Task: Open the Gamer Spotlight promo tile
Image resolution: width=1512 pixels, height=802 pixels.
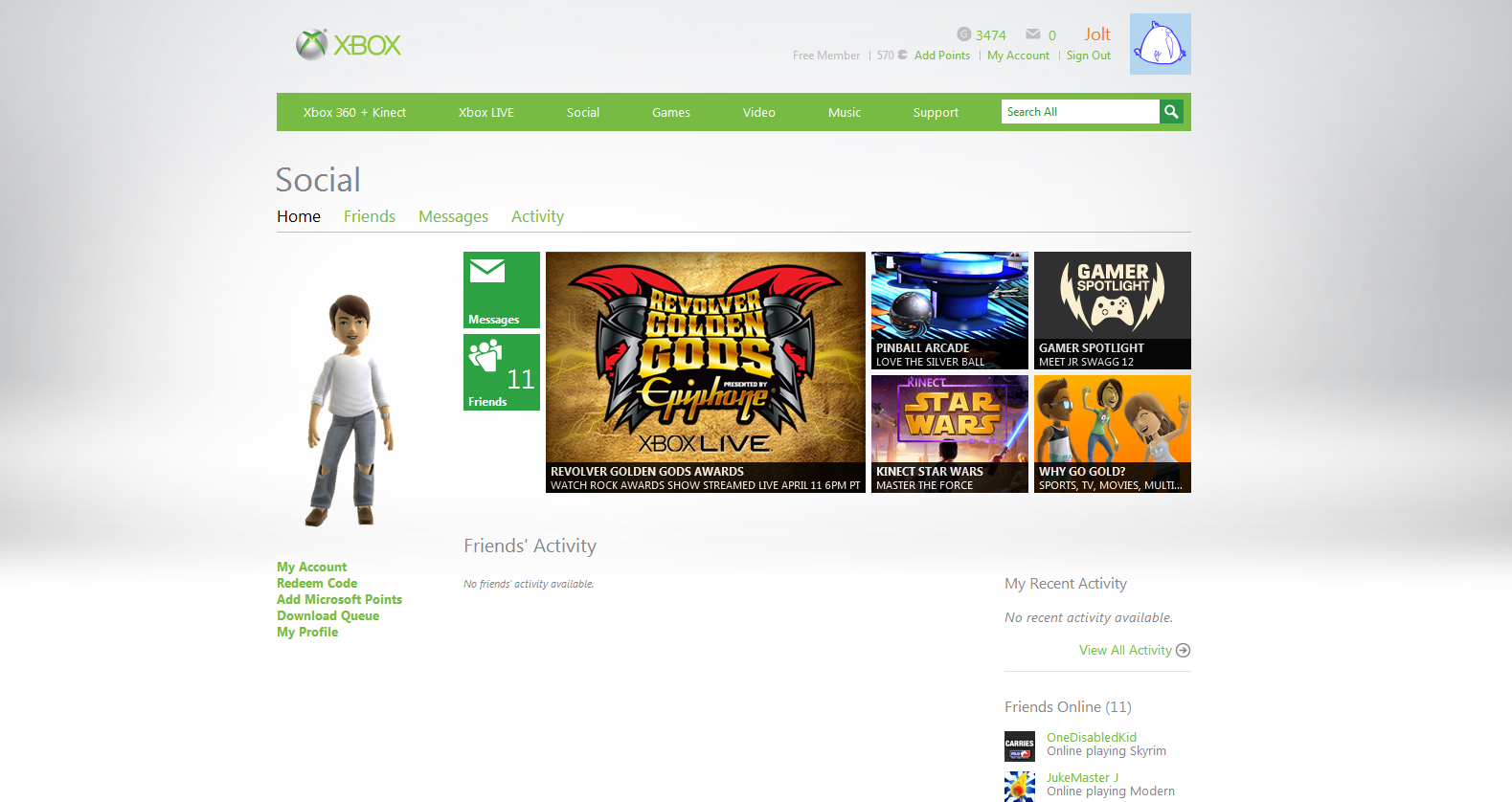Action: point(1113,310)
